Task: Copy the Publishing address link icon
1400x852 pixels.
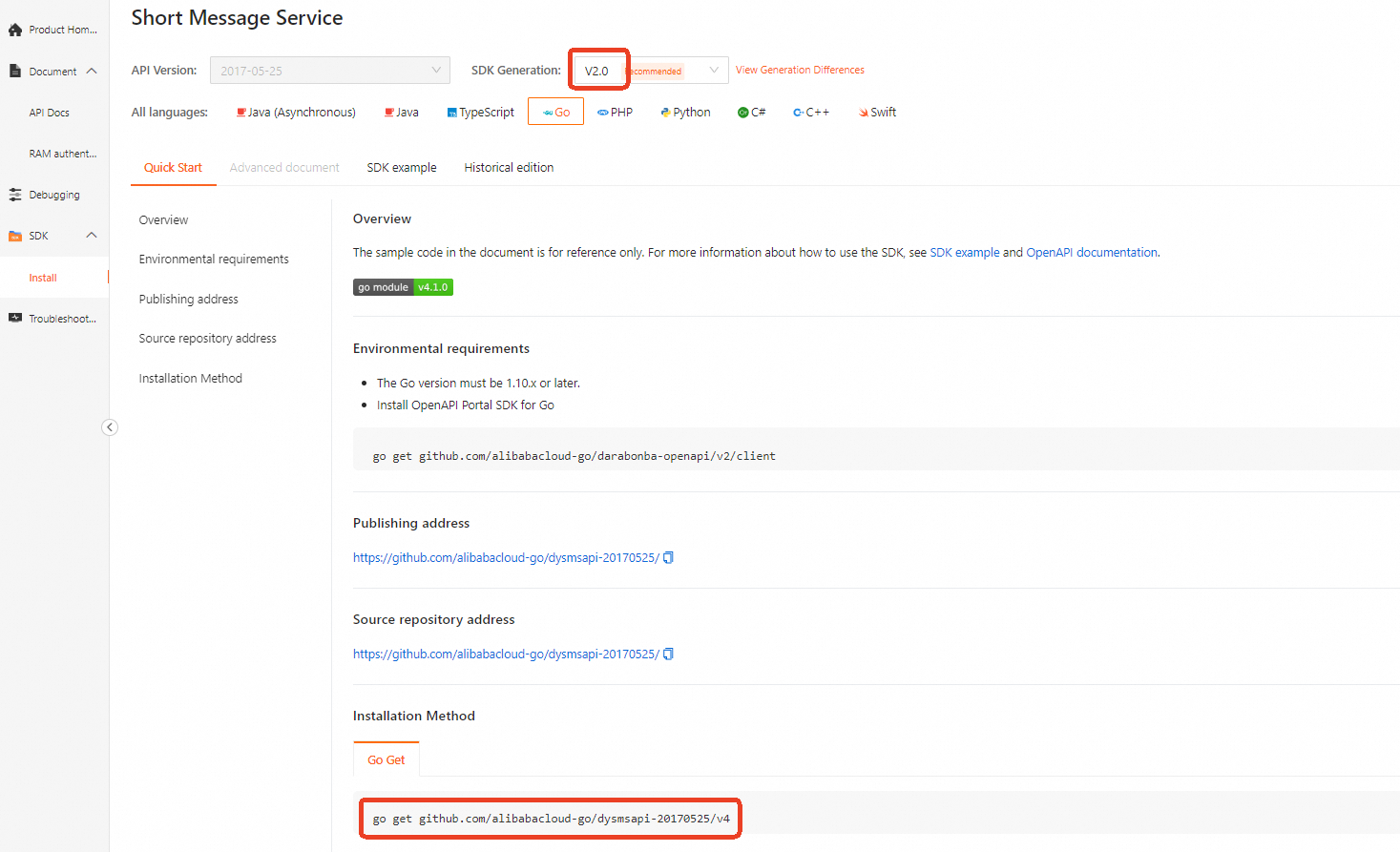Action: coord(668,557)
